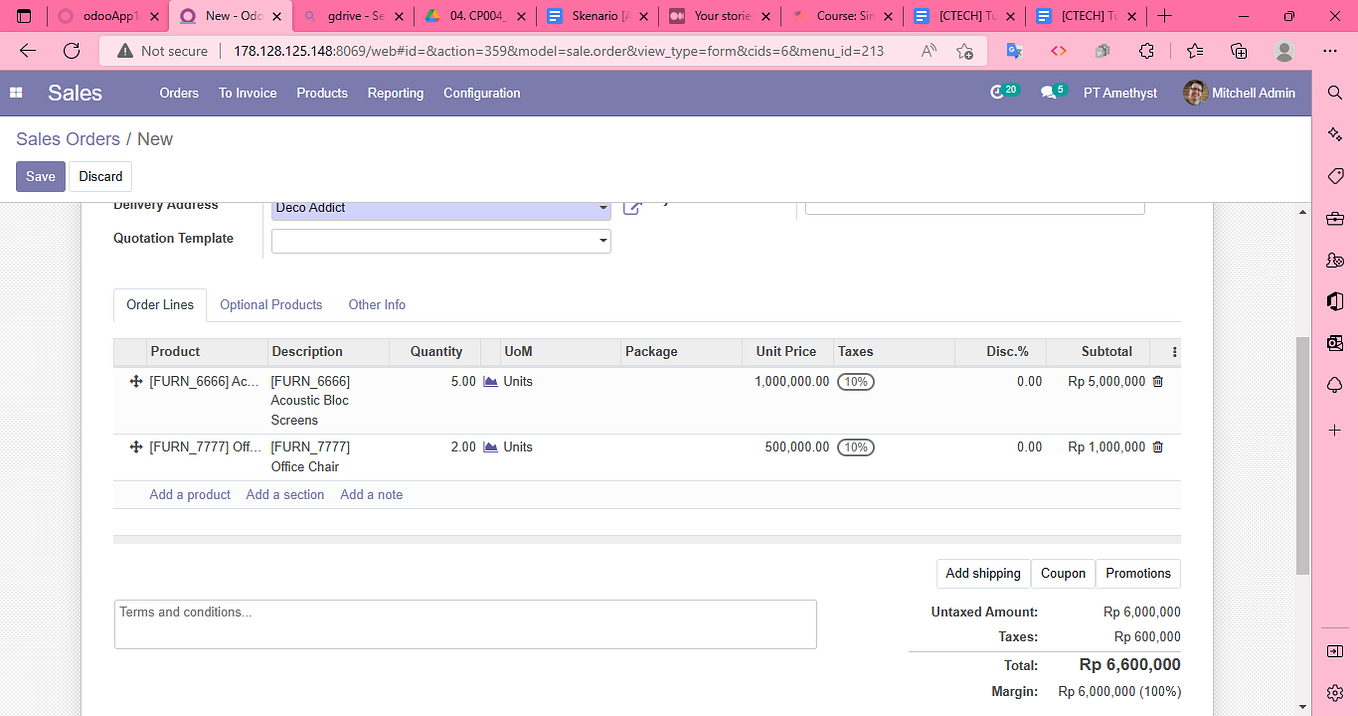Open Deco Addict via the external link icon

coord(632,206)
